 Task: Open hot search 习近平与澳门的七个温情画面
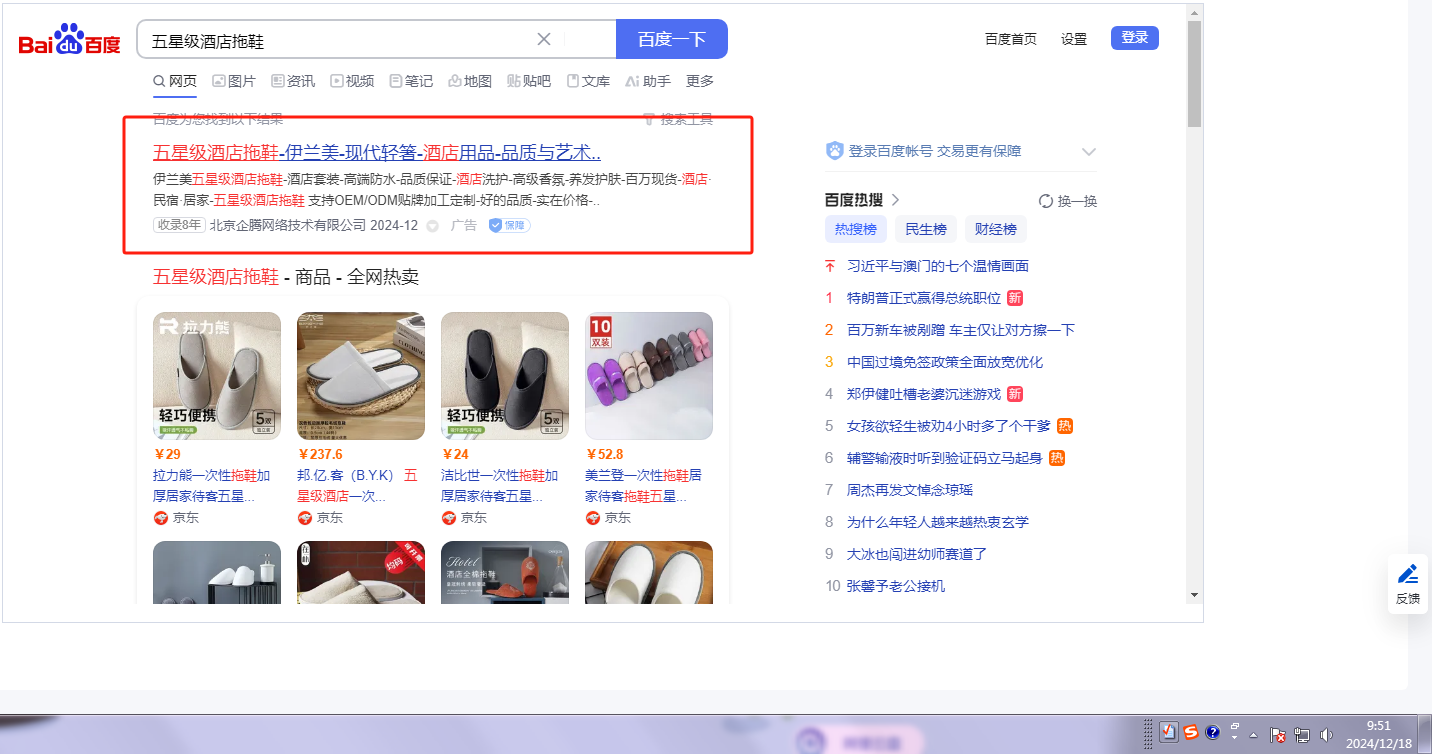[938, 266]
